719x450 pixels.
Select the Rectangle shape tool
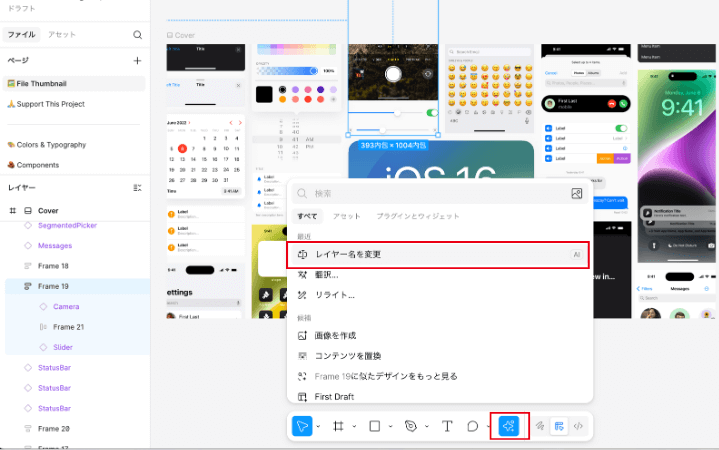375,426
